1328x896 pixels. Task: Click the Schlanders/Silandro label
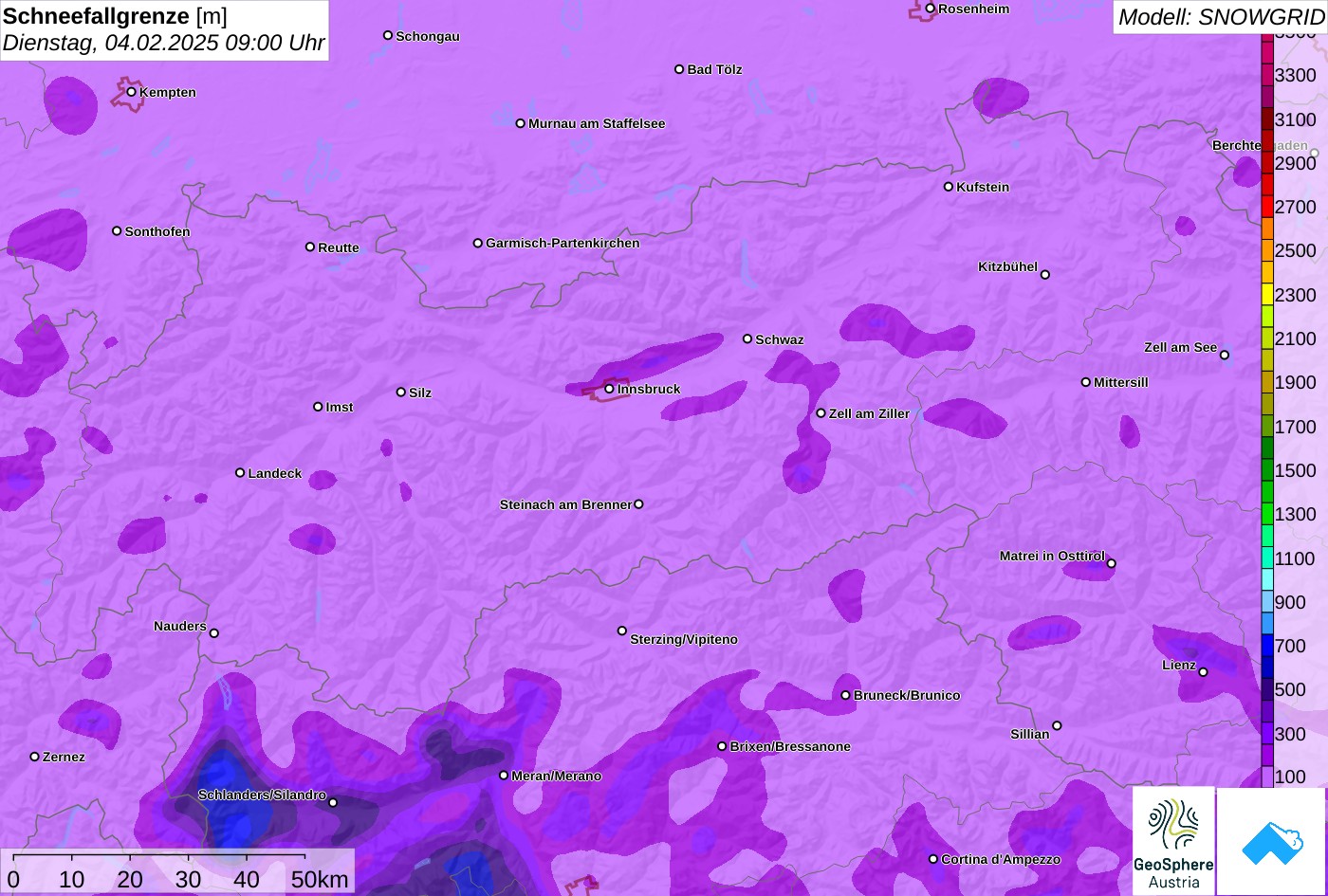coord(262,795)
